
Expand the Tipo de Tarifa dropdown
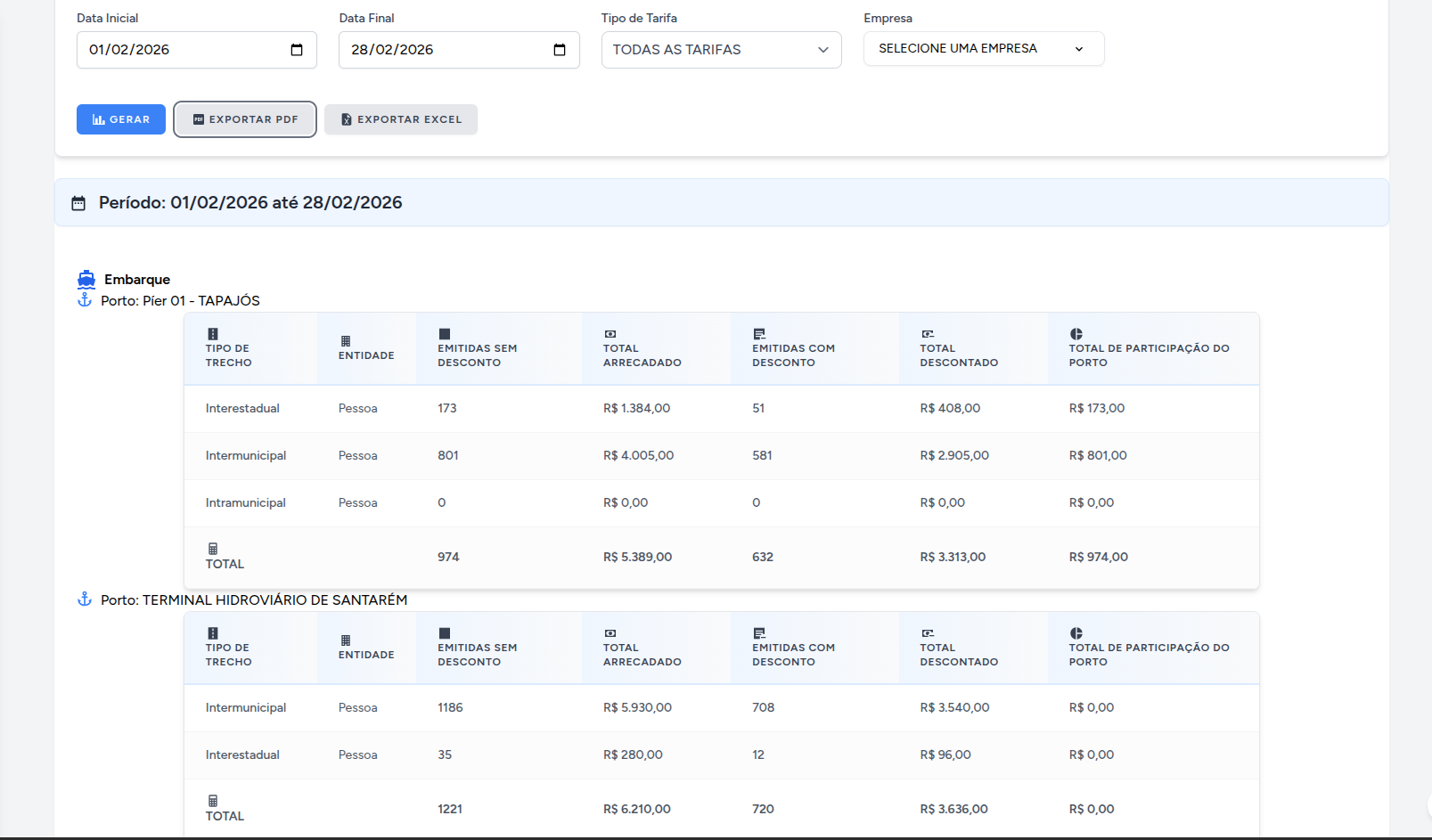721,50
